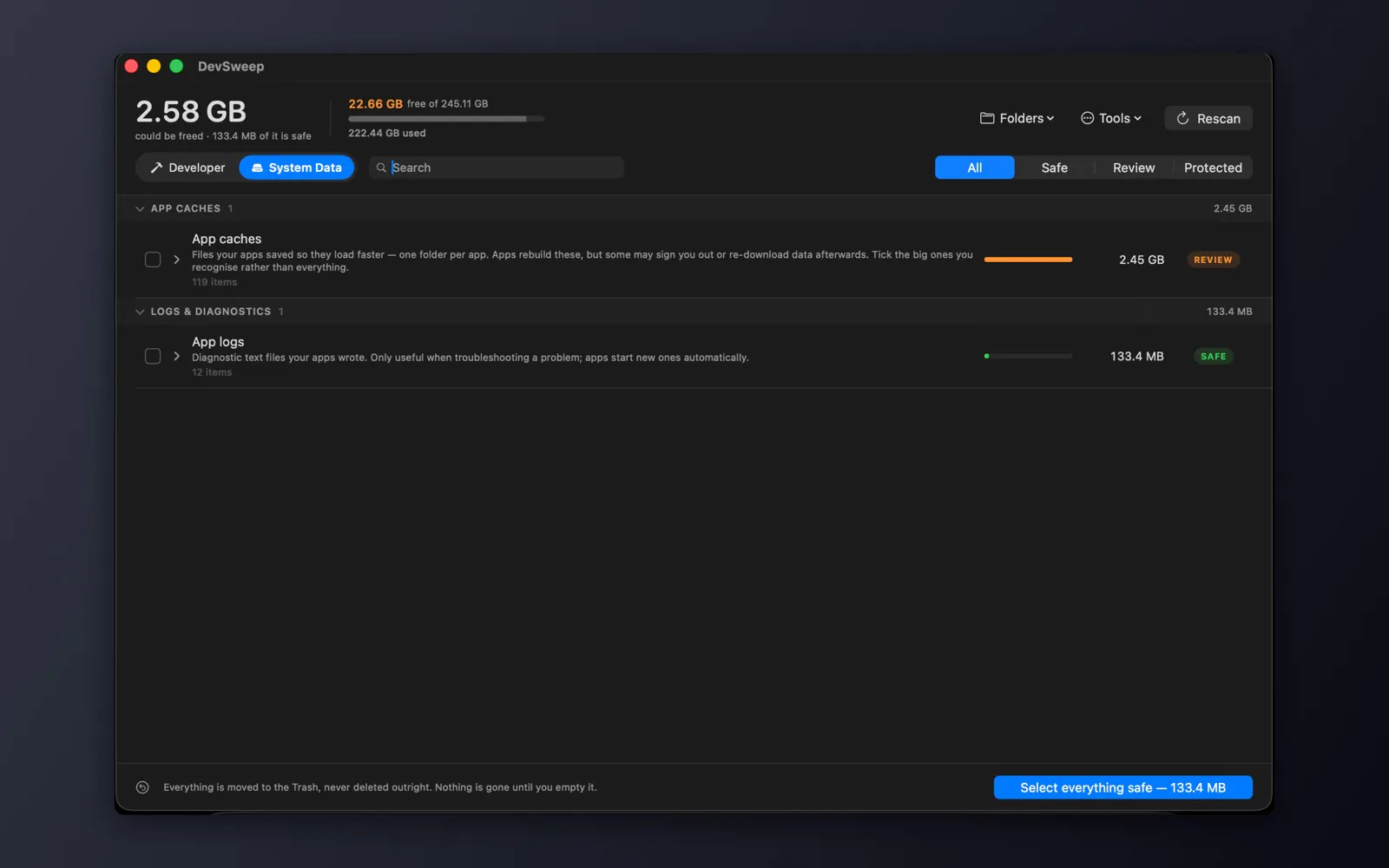
Task: Click the App logs title
Action: (x=218, y=342)
